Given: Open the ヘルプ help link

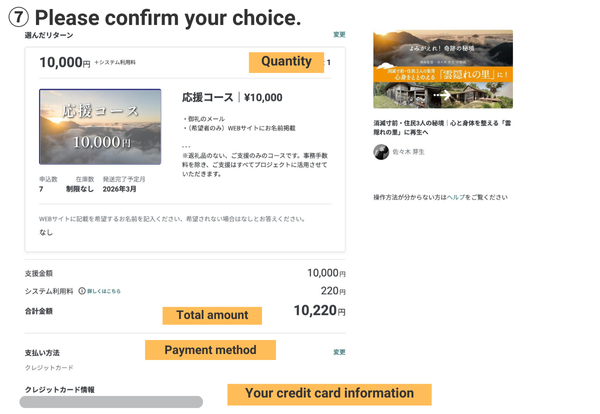Looking at the screenshot, I should coord(456,197).
